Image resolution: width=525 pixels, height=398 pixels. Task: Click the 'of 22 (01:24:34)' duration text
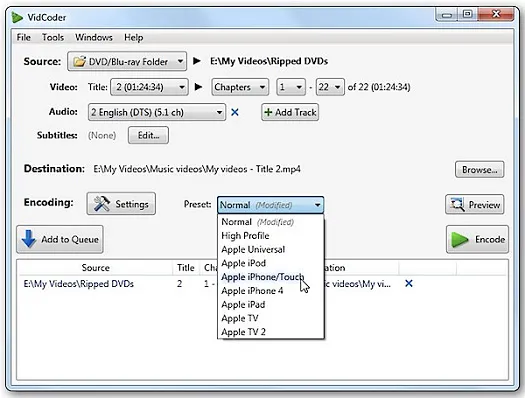coord(379,87)
